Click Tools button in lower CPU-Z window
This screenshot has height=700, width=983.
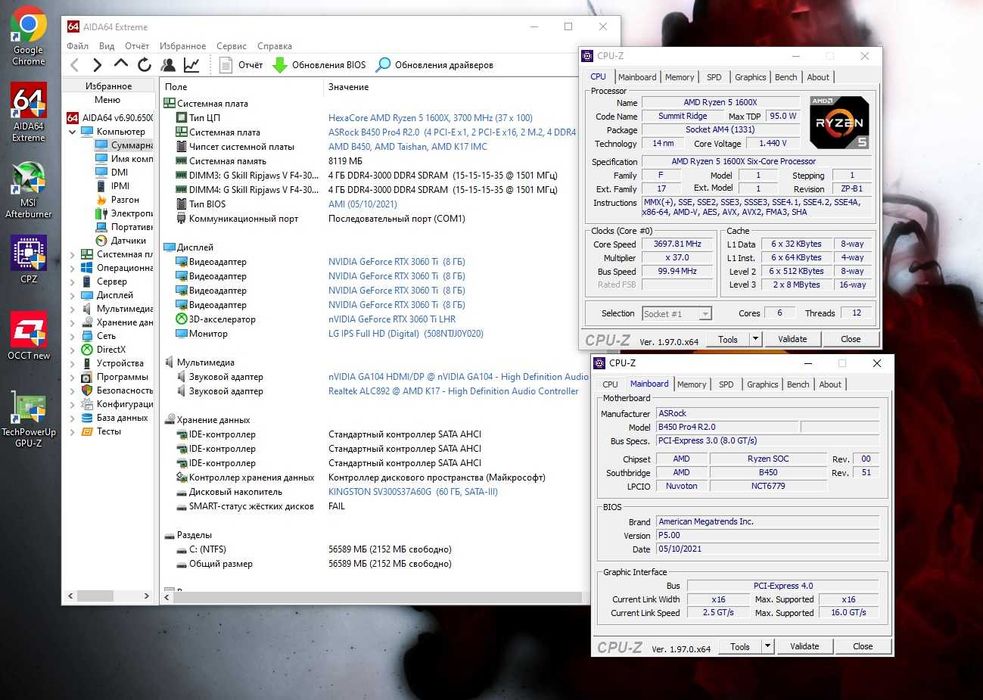tap(740, 646)
